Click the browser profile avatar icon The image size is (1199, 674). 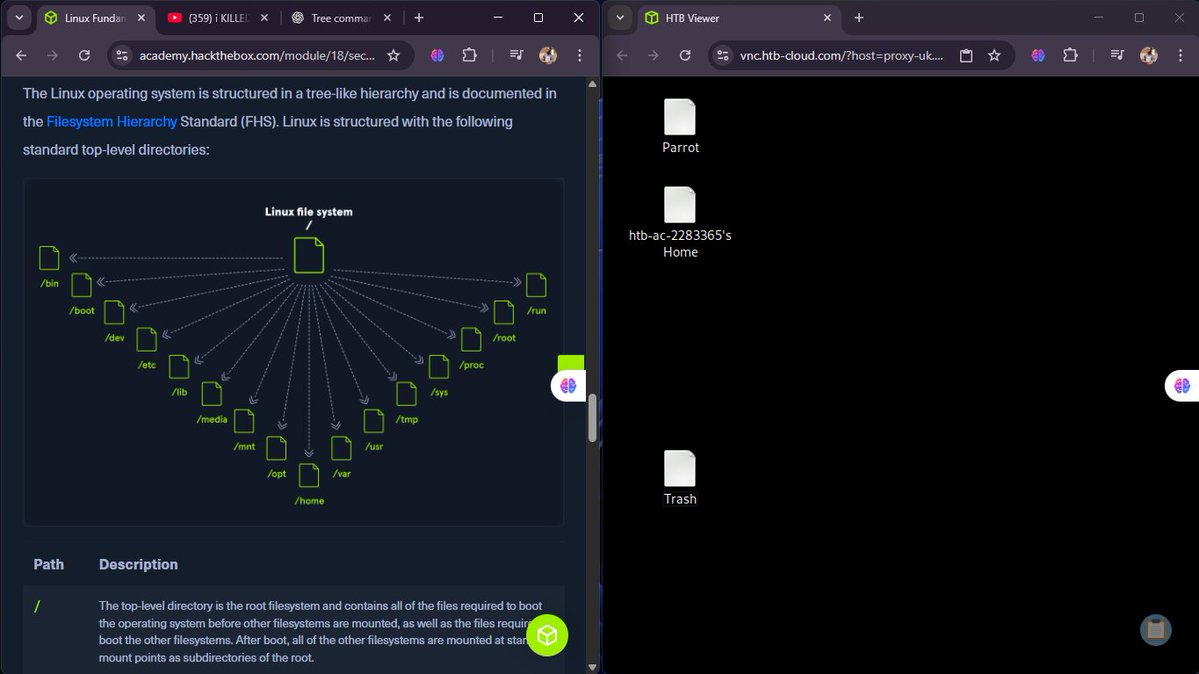(x=548, y=55)
